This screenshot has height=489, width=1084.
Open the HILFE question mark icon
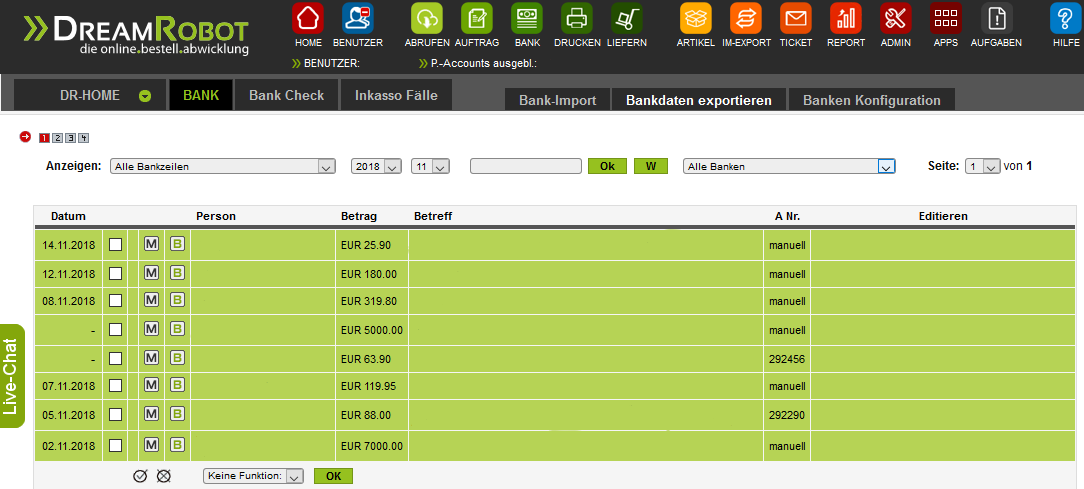click(x=1065, y=19)
